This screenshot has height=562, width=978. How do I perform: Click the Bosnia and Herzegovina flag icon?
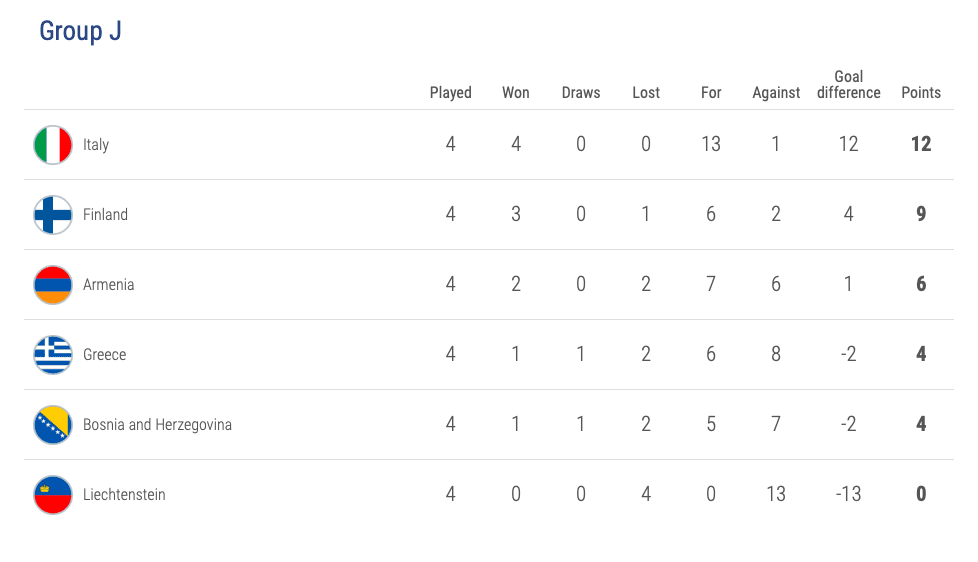[53, 425]
